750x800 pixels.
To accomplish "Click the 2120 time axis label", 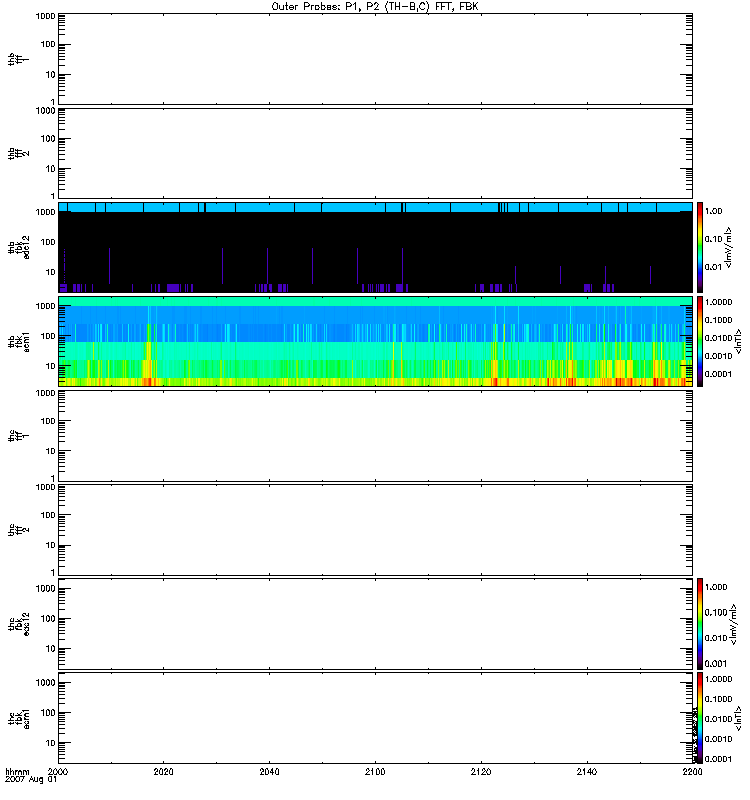I will click(x=481, y=773).
